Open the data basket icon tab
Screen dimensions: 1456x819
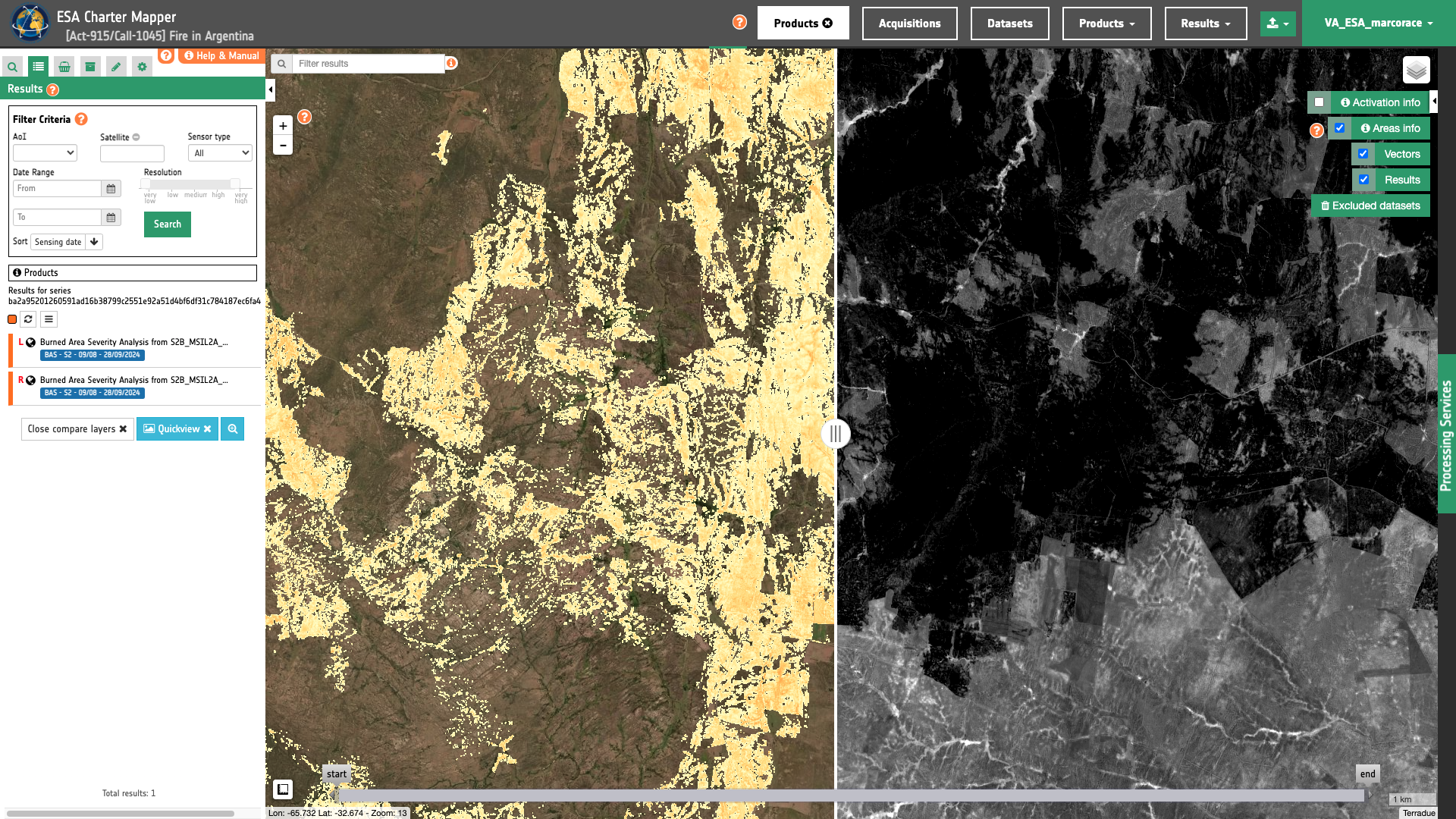(64, 67)
